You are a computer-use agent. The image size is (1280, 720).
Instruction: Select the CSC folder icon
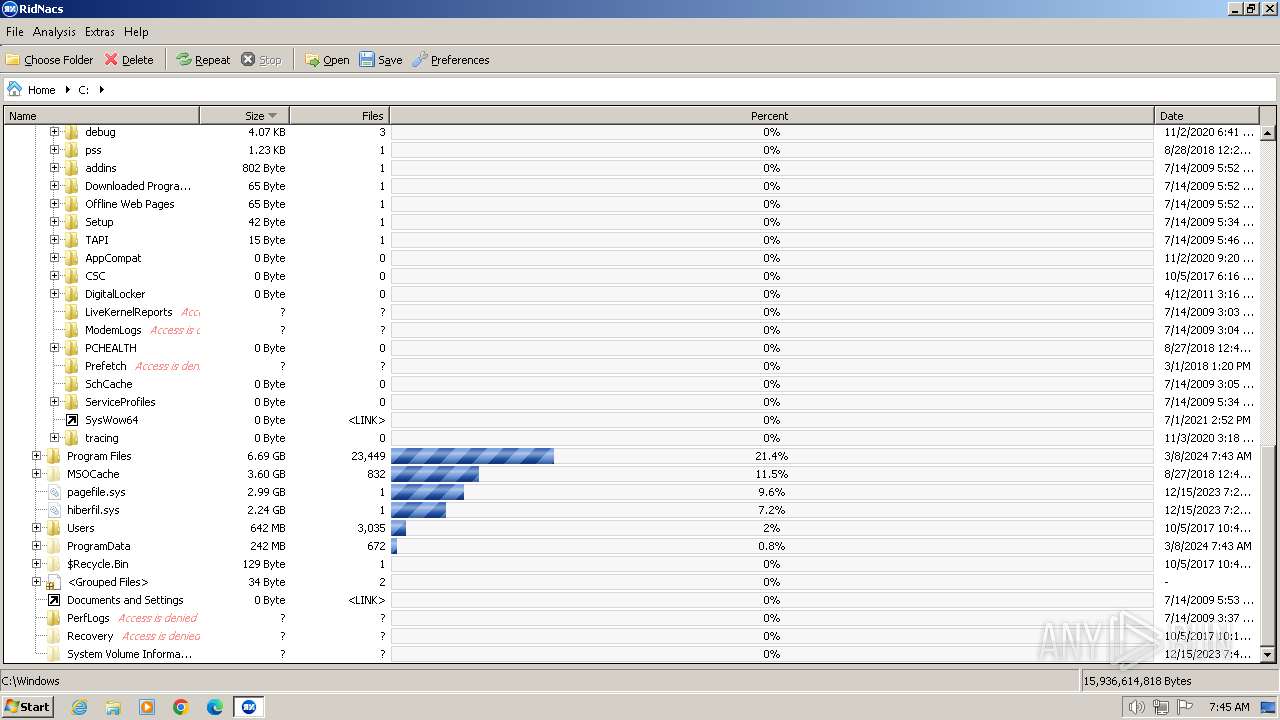click(72, 276)
